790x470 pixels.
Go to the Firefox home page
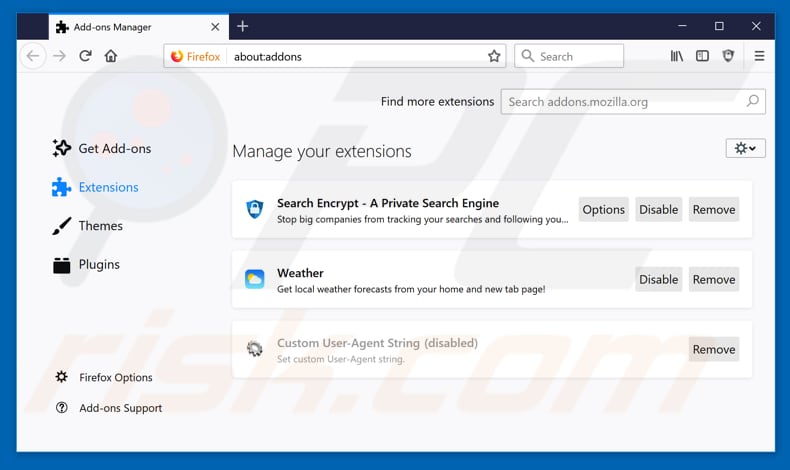111,56
